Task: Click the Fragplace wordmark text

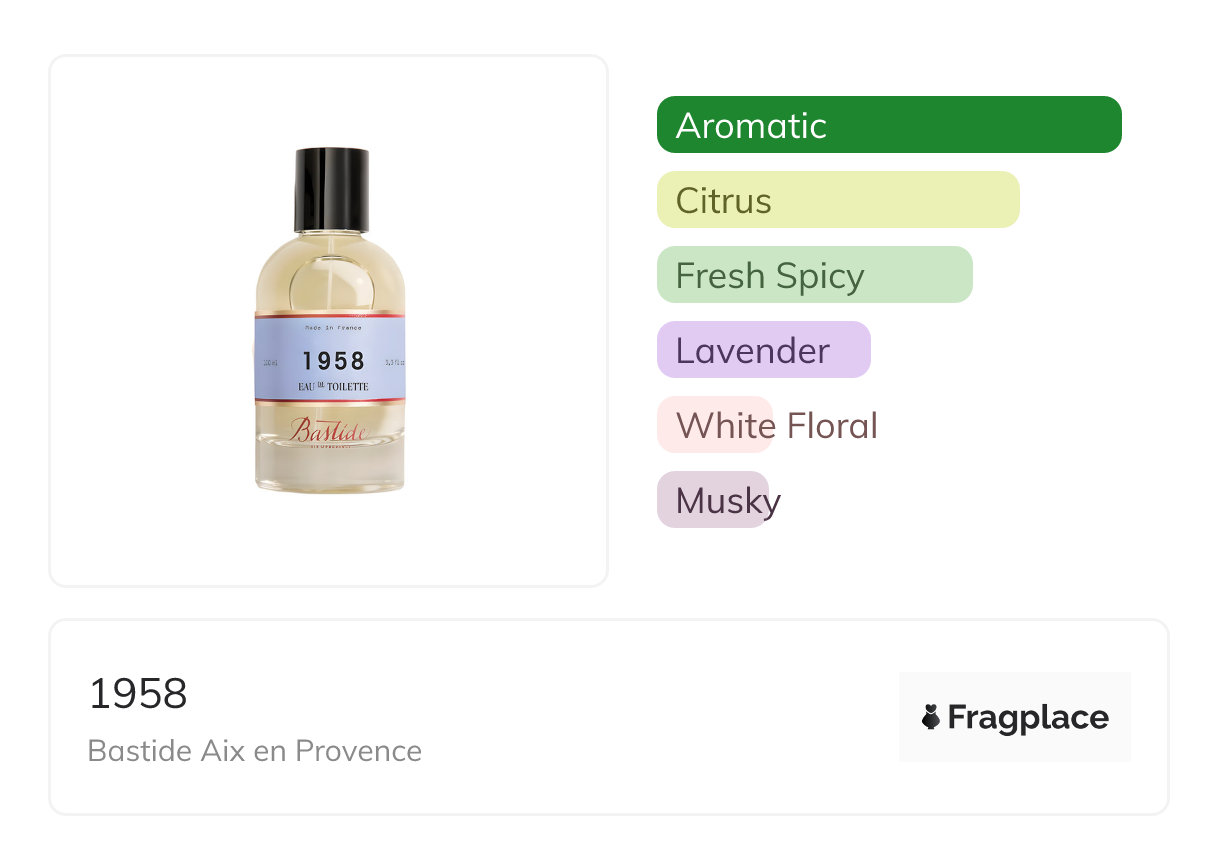Action: point(1028,717)
